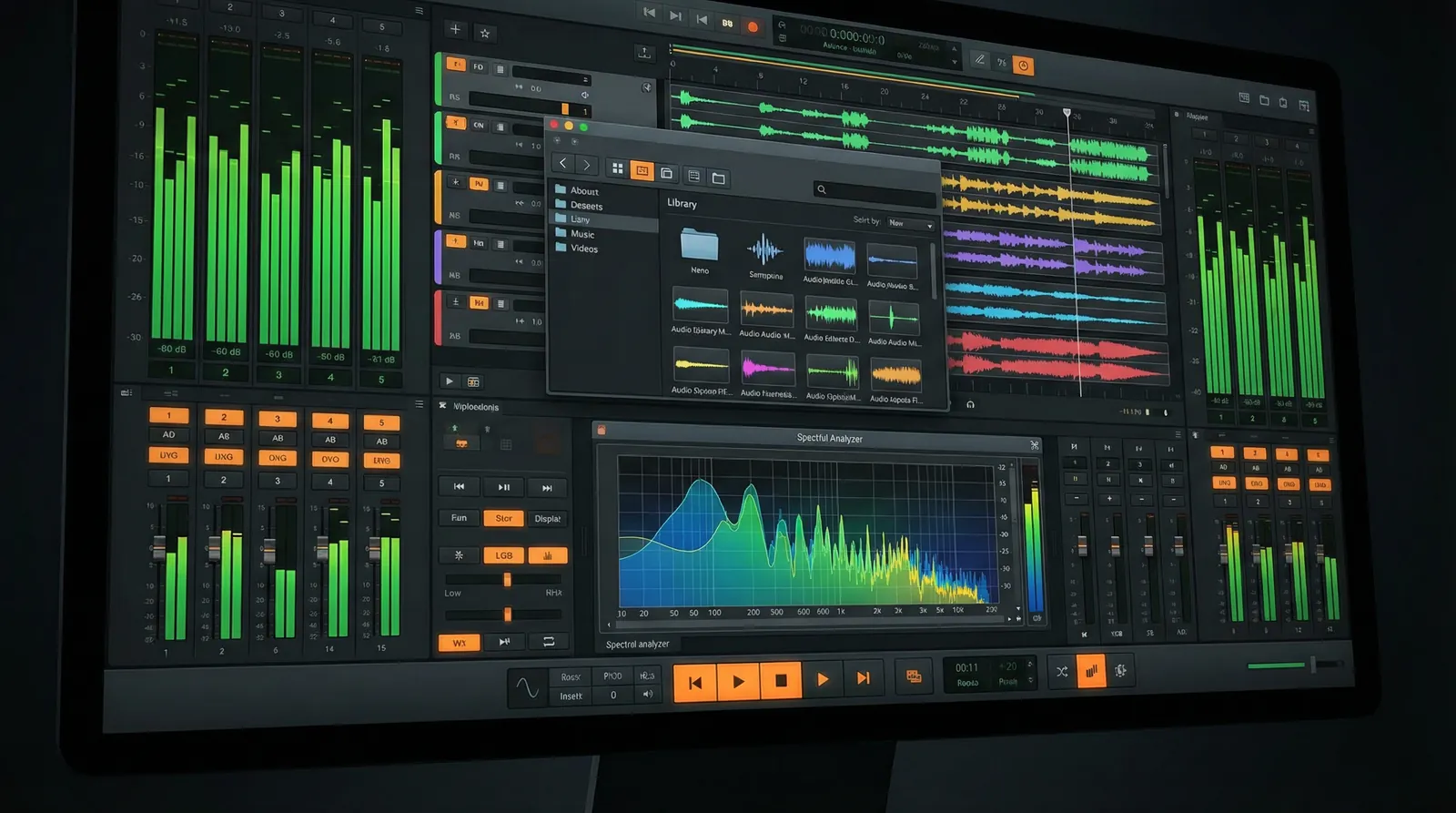Toggle the LGB button in control panel
This screenshot has width=1456, height=813.
point(503,555)
